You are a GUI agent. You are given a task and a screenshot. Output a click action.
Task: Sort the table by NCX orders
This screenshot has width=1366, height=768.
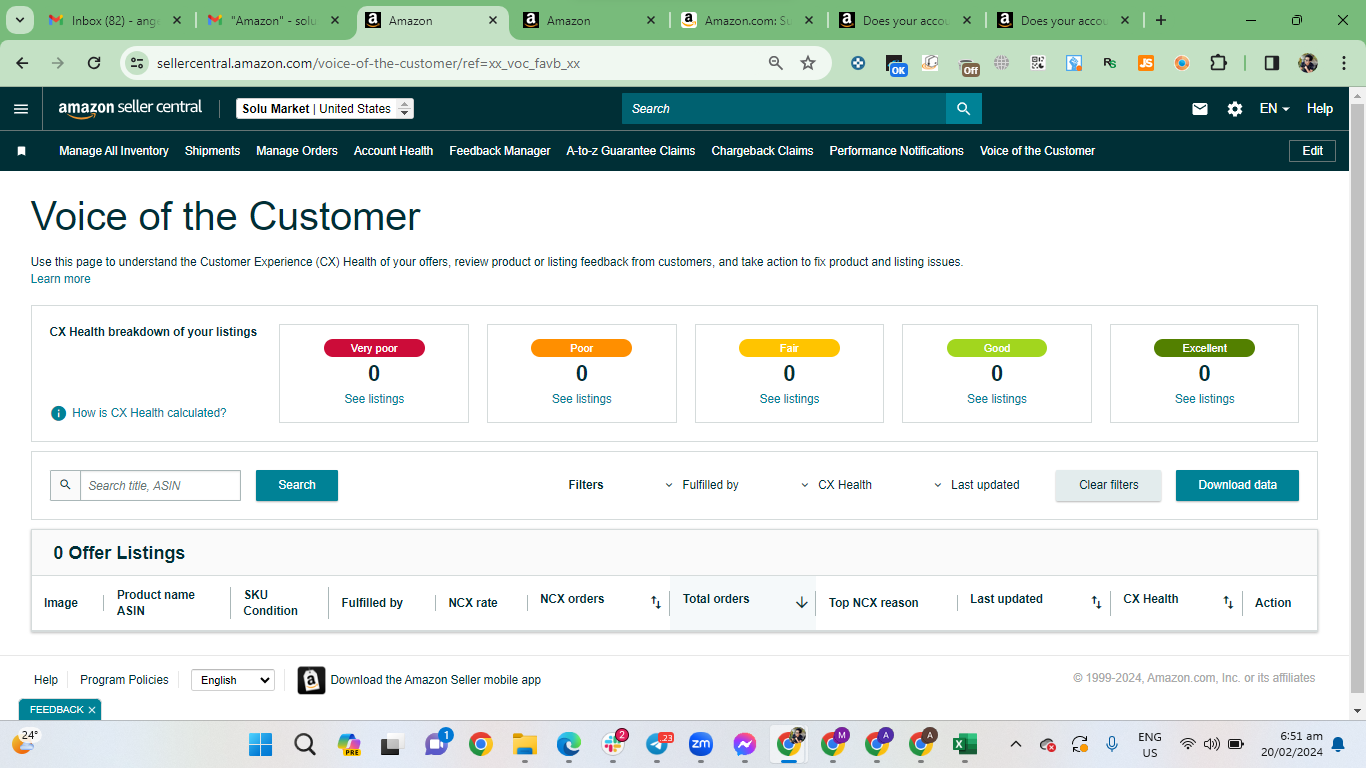656,603
